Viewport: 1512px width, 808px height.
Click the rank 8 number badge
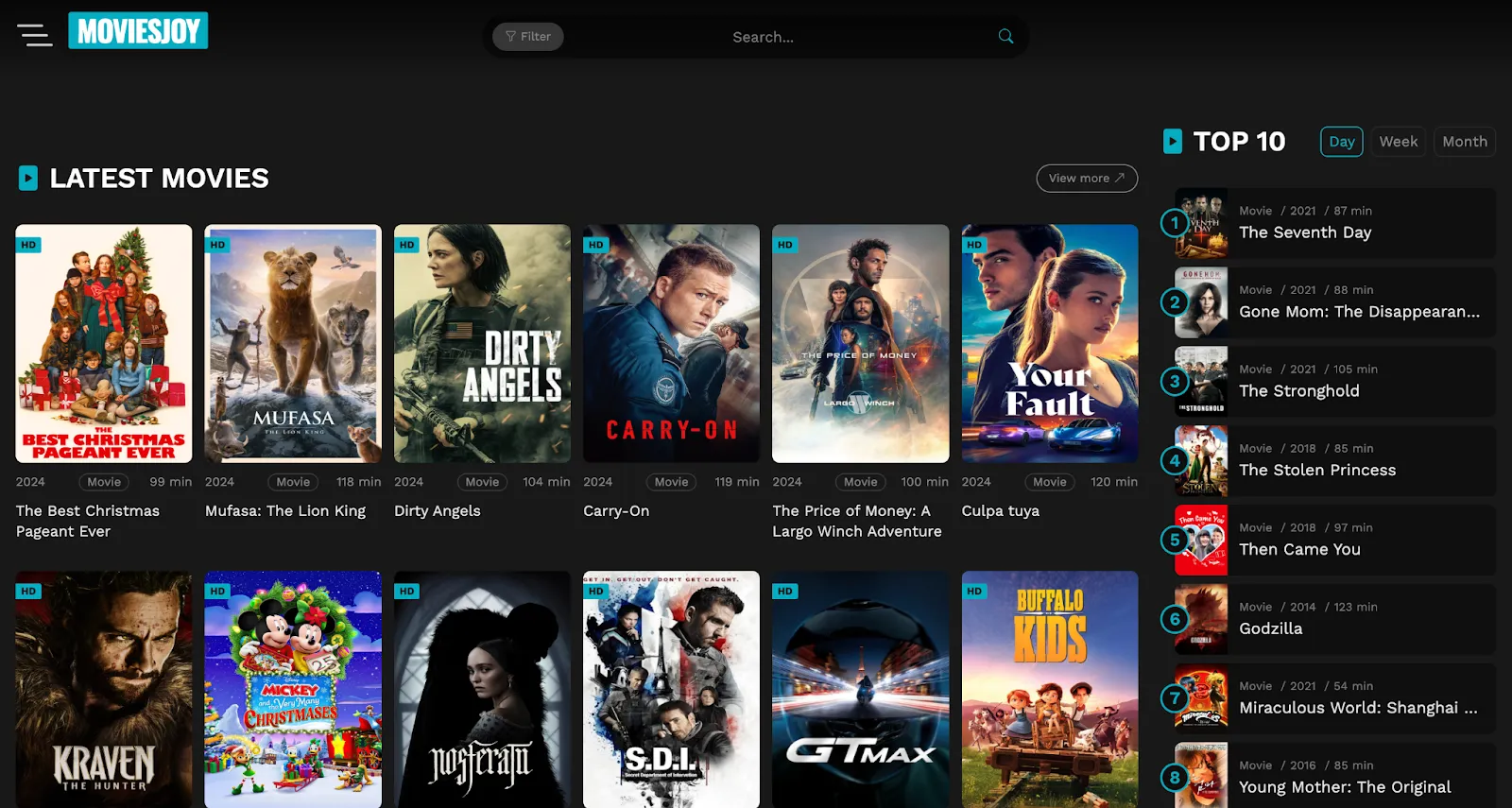click(1175, 778)
